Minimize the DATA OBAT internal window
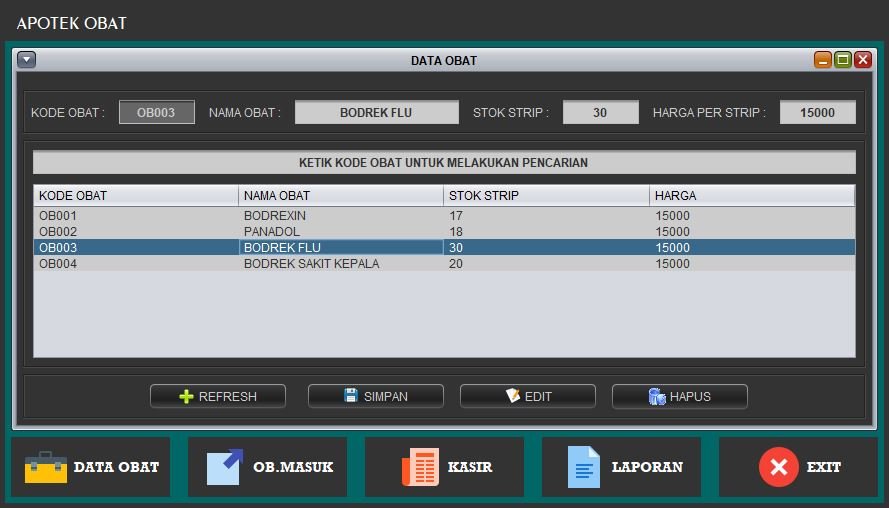Screen dimensions: 889x508 (823, 60)
